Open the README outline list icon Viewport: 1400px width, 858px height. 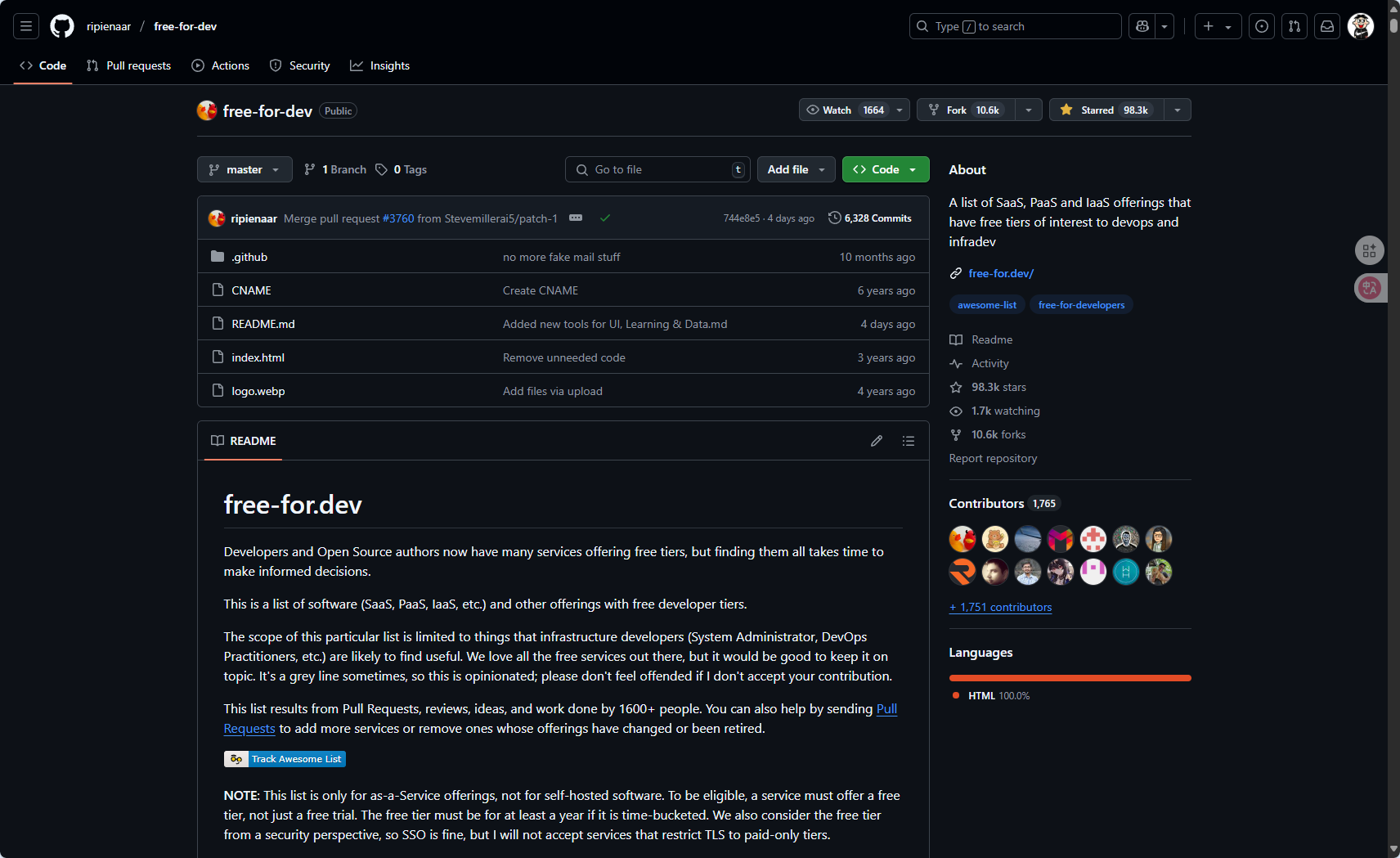coord(909,441)
